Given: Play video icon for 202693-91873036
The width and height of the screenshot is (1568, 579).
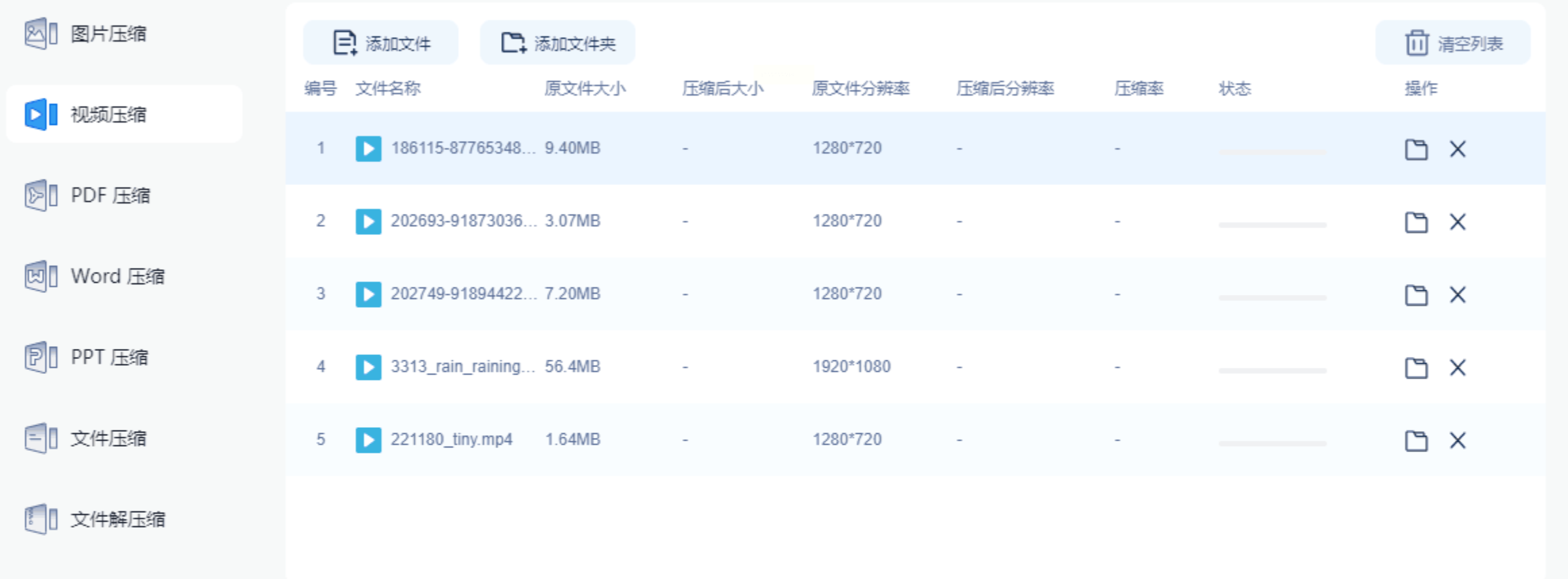Looking at the screenshot, I should click(x=368, y=221).
